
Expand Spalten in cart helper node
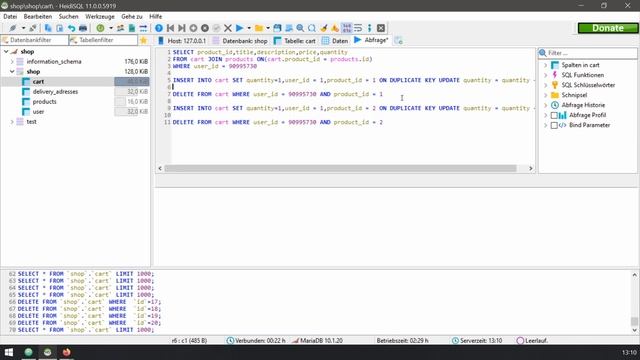pyautogui.click(x=545, y=65)
